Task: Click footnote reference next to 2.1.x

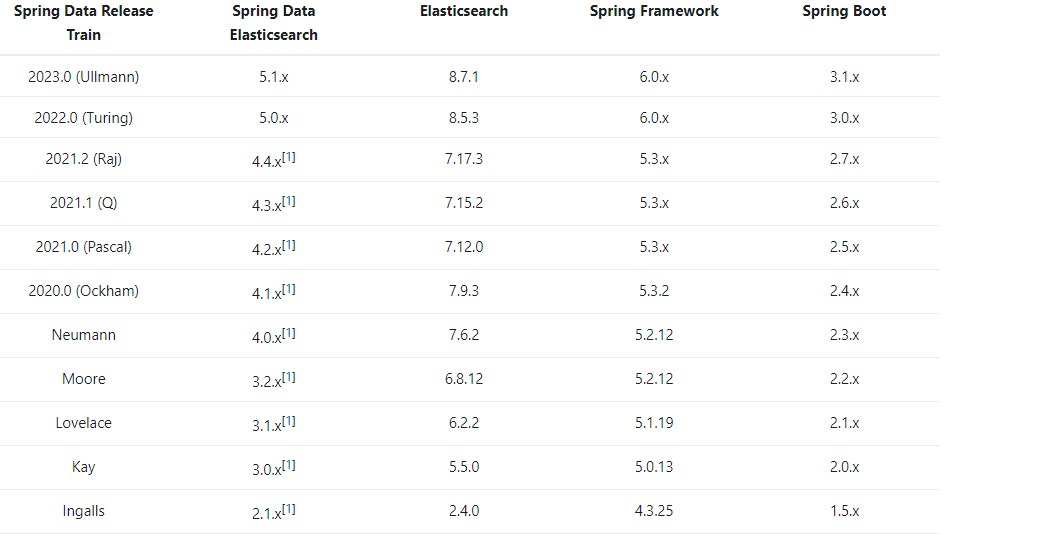Action: coord(289,508)
